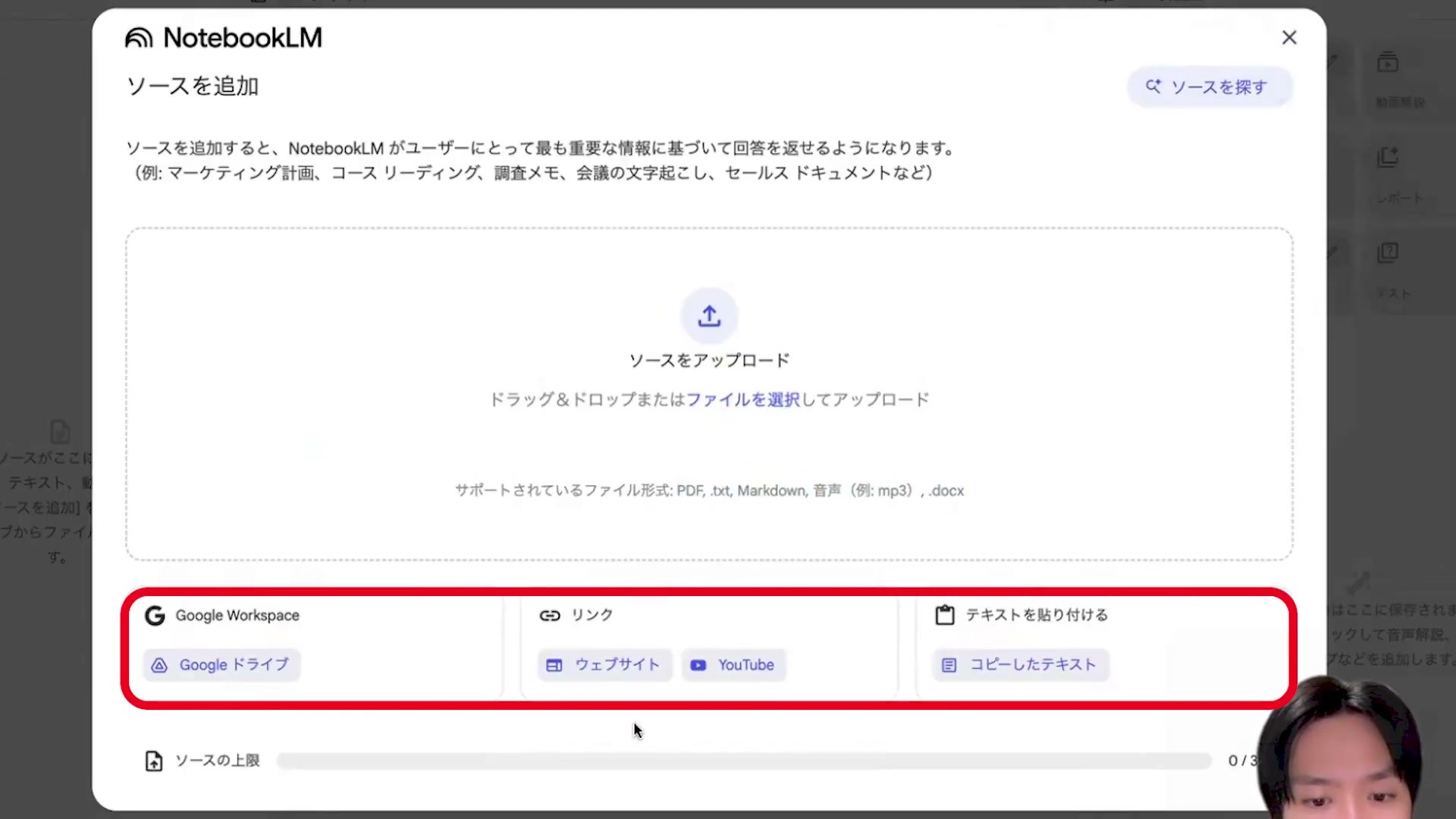The image size is (1456, 819).
Task: Open the ファイルを選択 link
Action: (x=742, y=400)
